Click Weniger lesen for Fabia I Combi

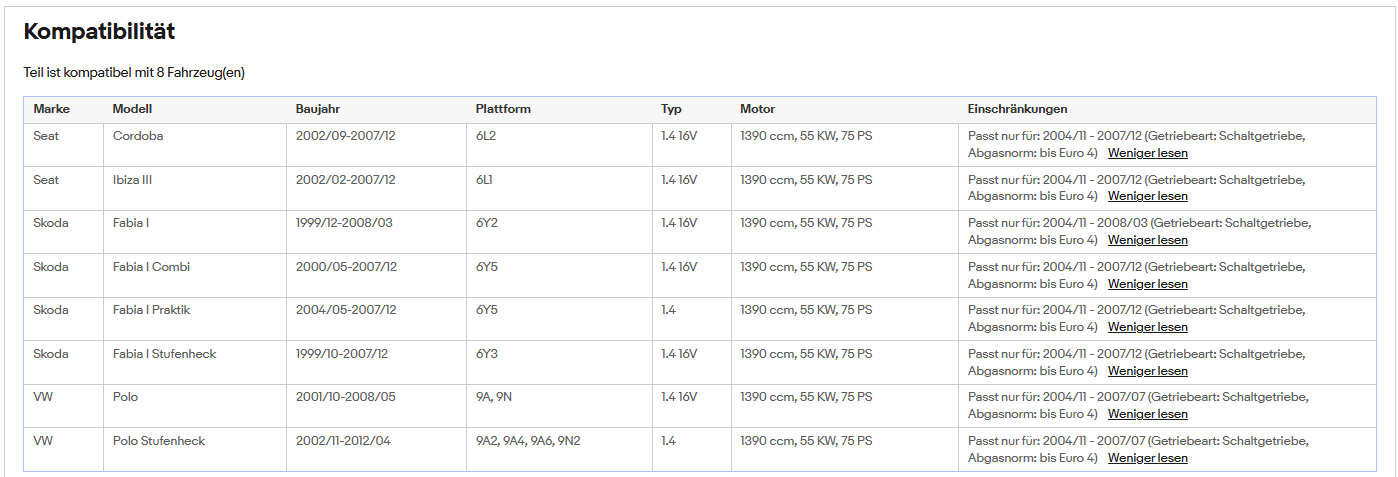click(x=1148, y=284)
